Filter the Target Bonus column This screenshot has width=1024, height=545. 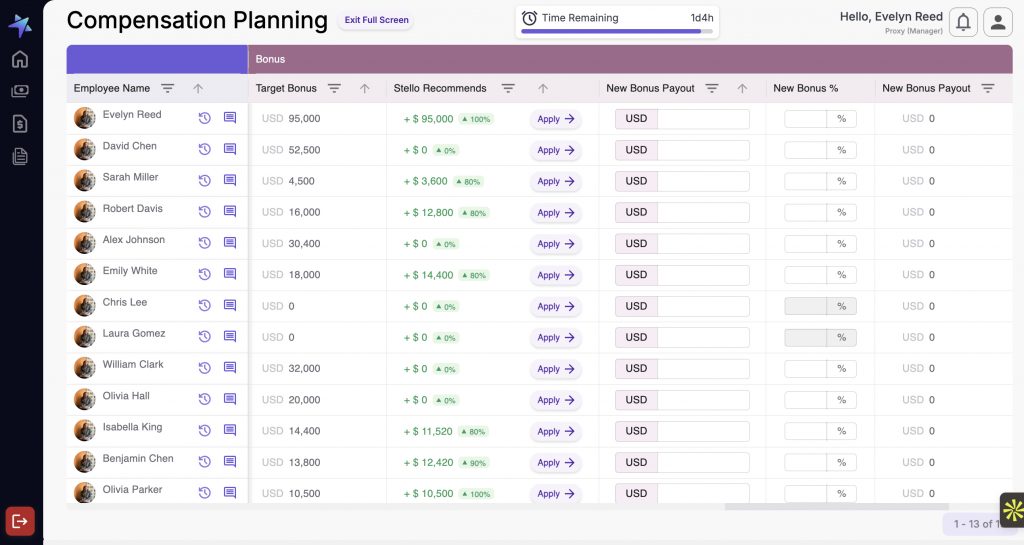(334, 88)
